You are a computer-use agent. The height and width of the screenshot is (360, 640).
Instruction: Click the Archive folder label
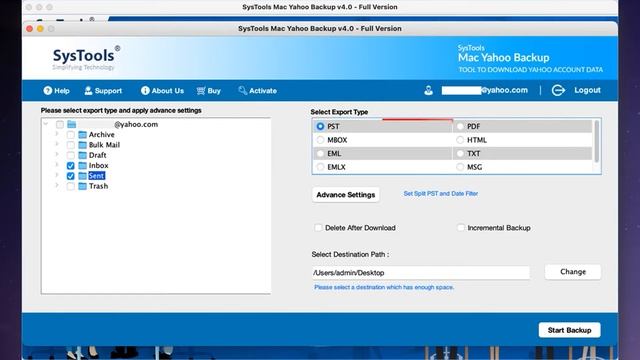coord(102,135)
